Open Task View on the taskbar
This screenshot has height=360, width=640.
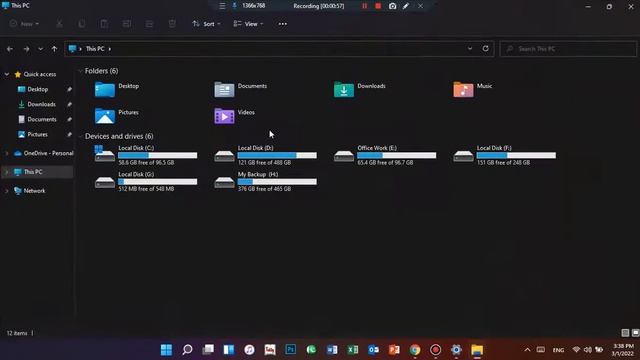pos(208,350)
